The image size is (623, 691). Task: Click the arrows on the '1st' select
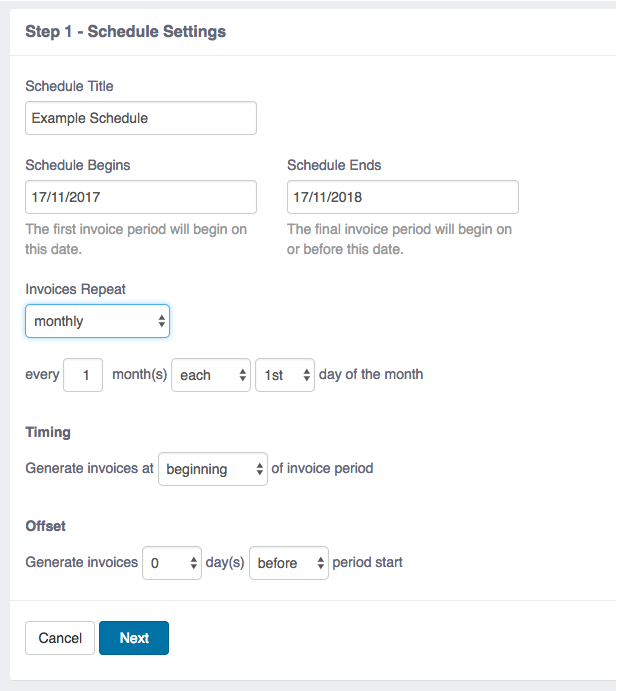click(x=307, y=375)
